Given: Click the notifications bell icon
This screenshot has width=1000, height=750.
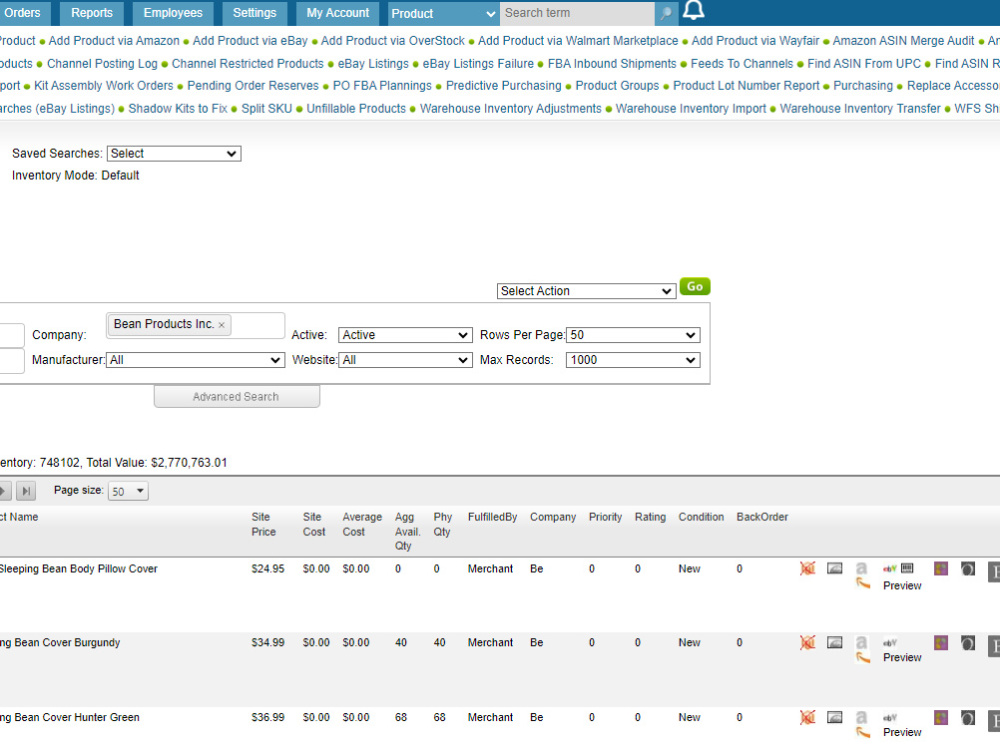Looking at the screenshot, I should click(693, 11).
